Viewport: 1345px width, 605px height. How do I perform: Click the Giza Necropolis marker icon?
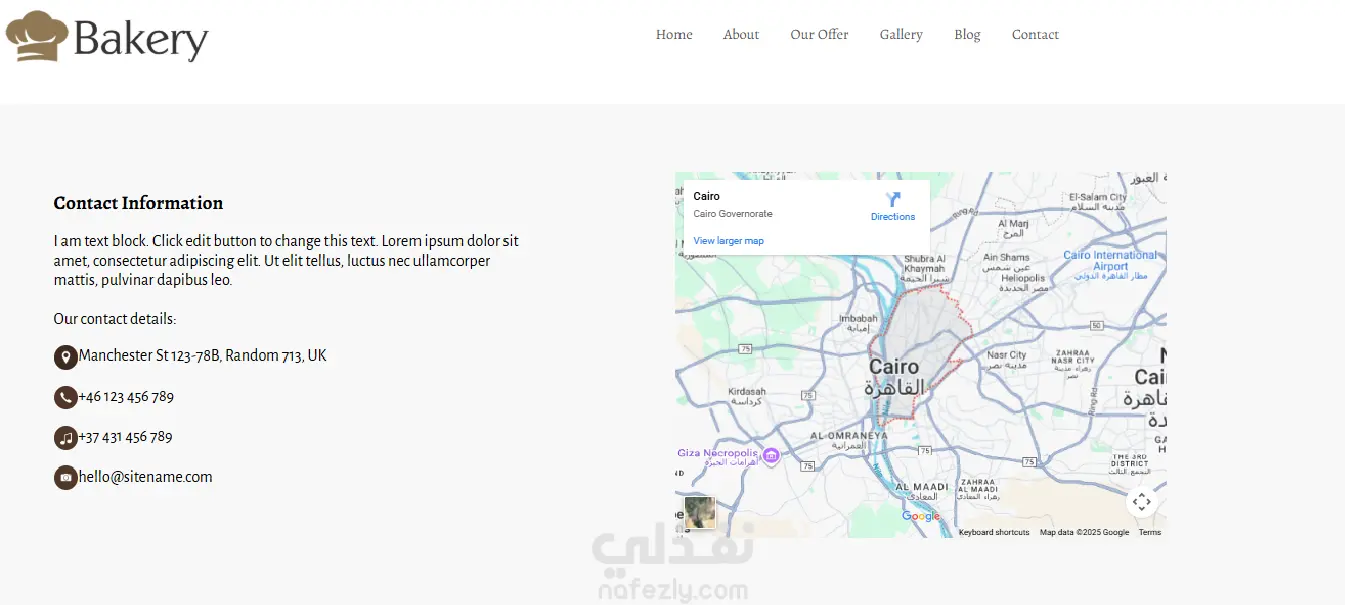click(x=770, y=456)
